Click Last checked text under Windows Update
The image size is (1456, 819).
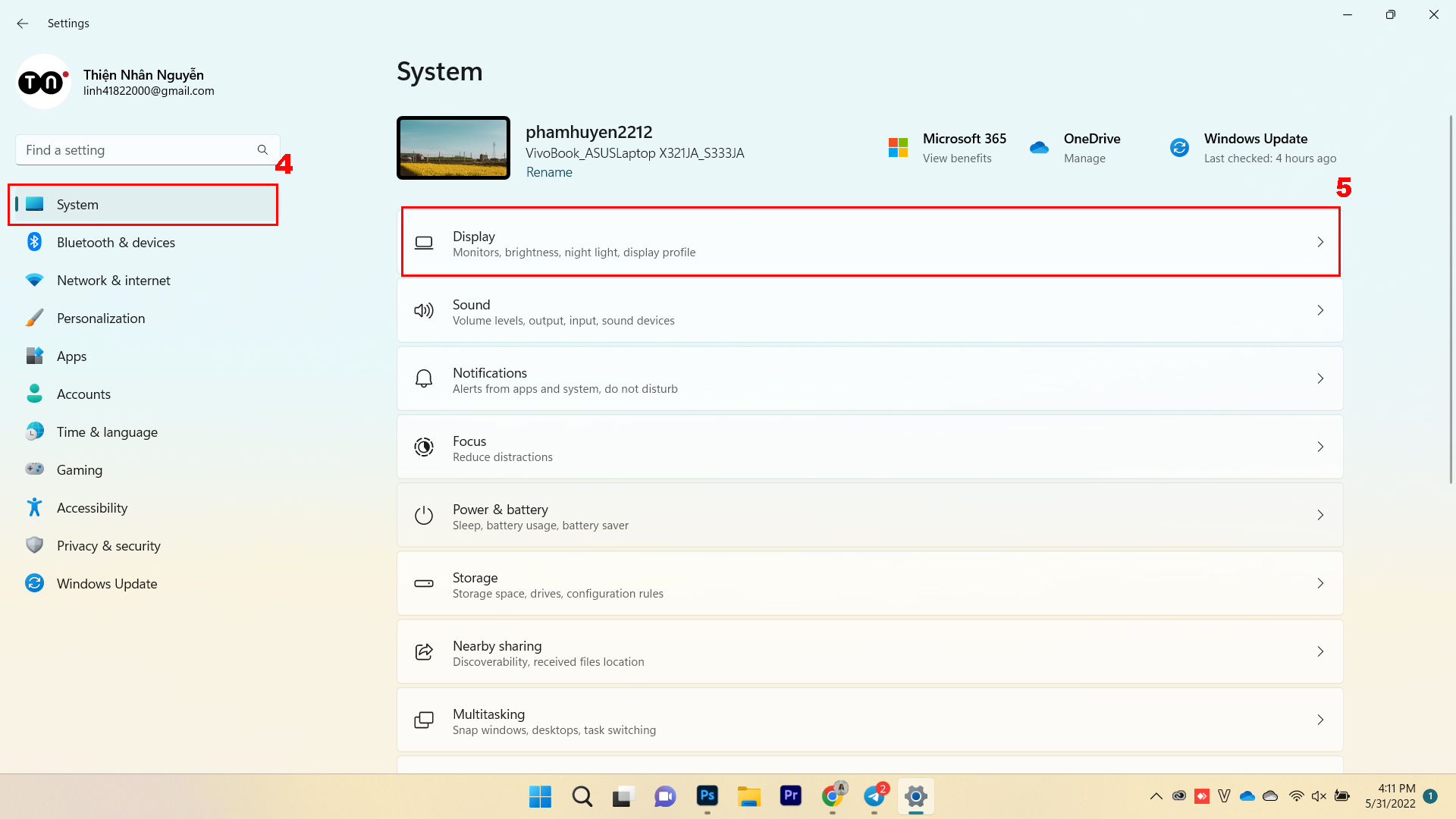tap(1270, 158)
